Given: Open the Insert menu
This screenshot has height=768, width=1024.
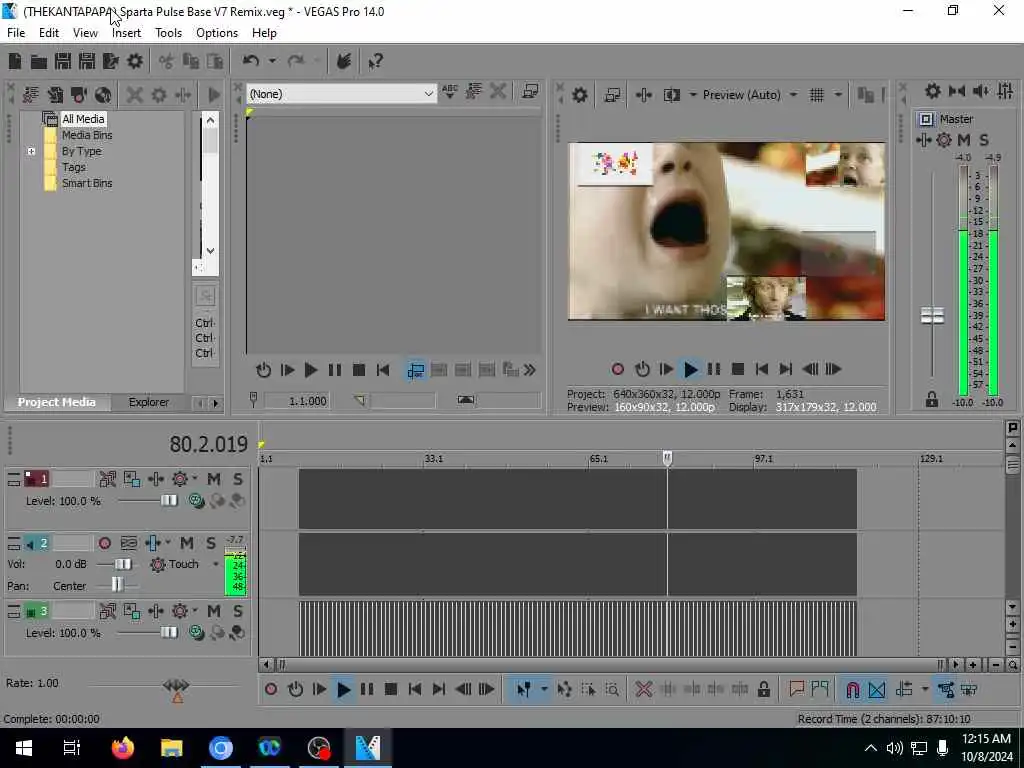Looking at the screenshot, I should [126, 33].
